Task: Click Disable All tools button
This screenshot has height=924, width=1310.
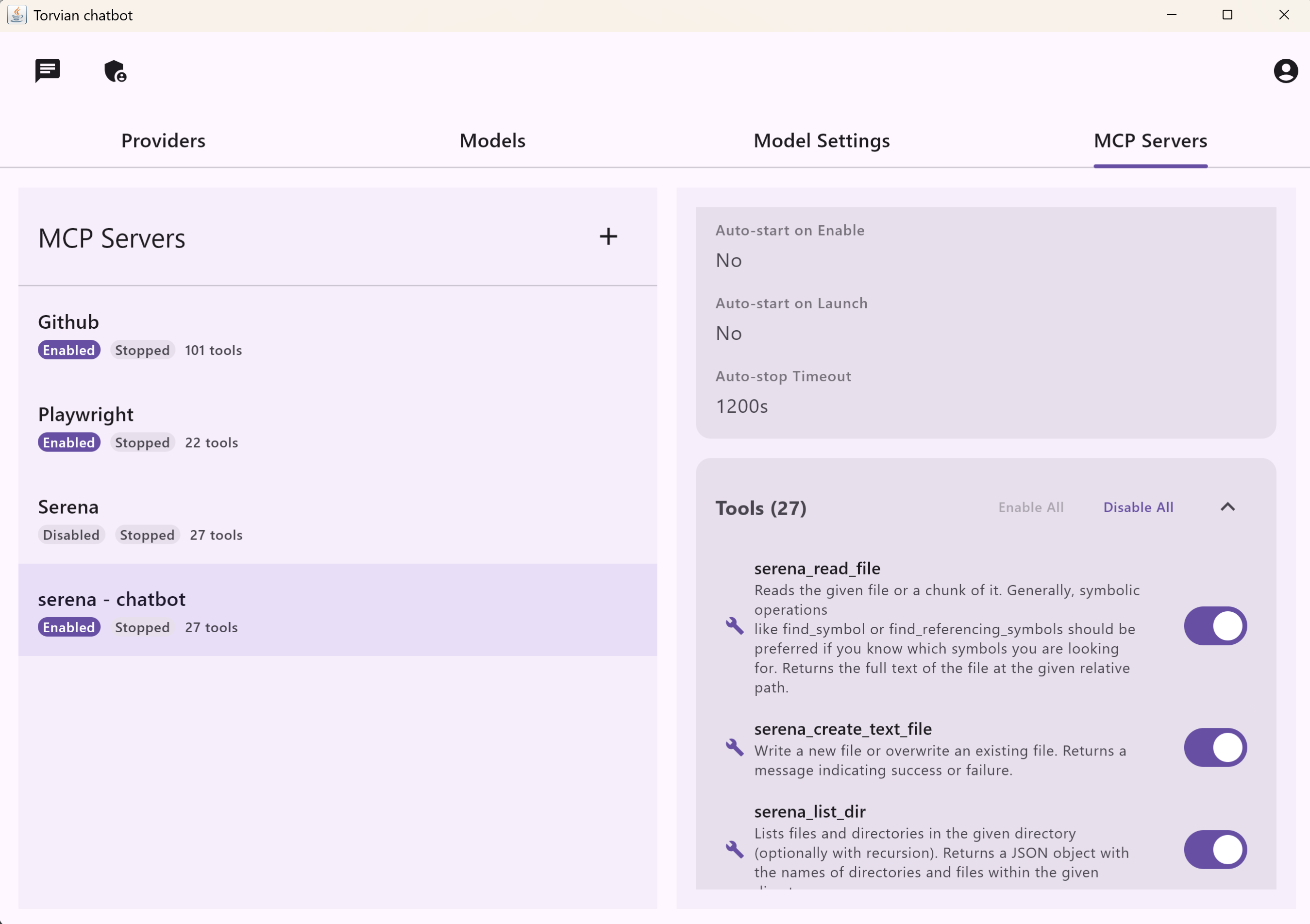Action: (1138, 507)
